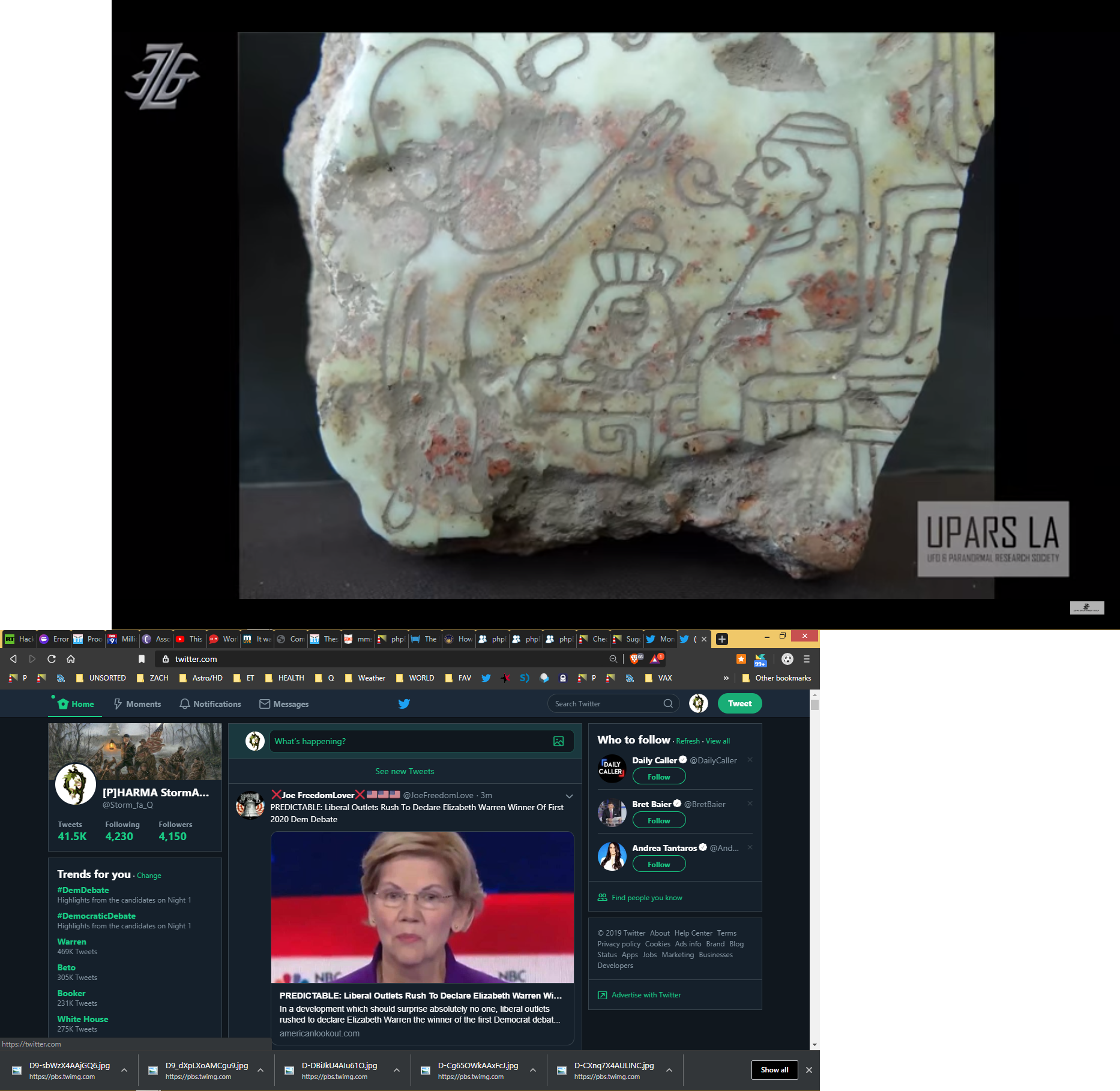Go to browser home via house icon
1120x1091 pixels.
(x=71, y=659)
